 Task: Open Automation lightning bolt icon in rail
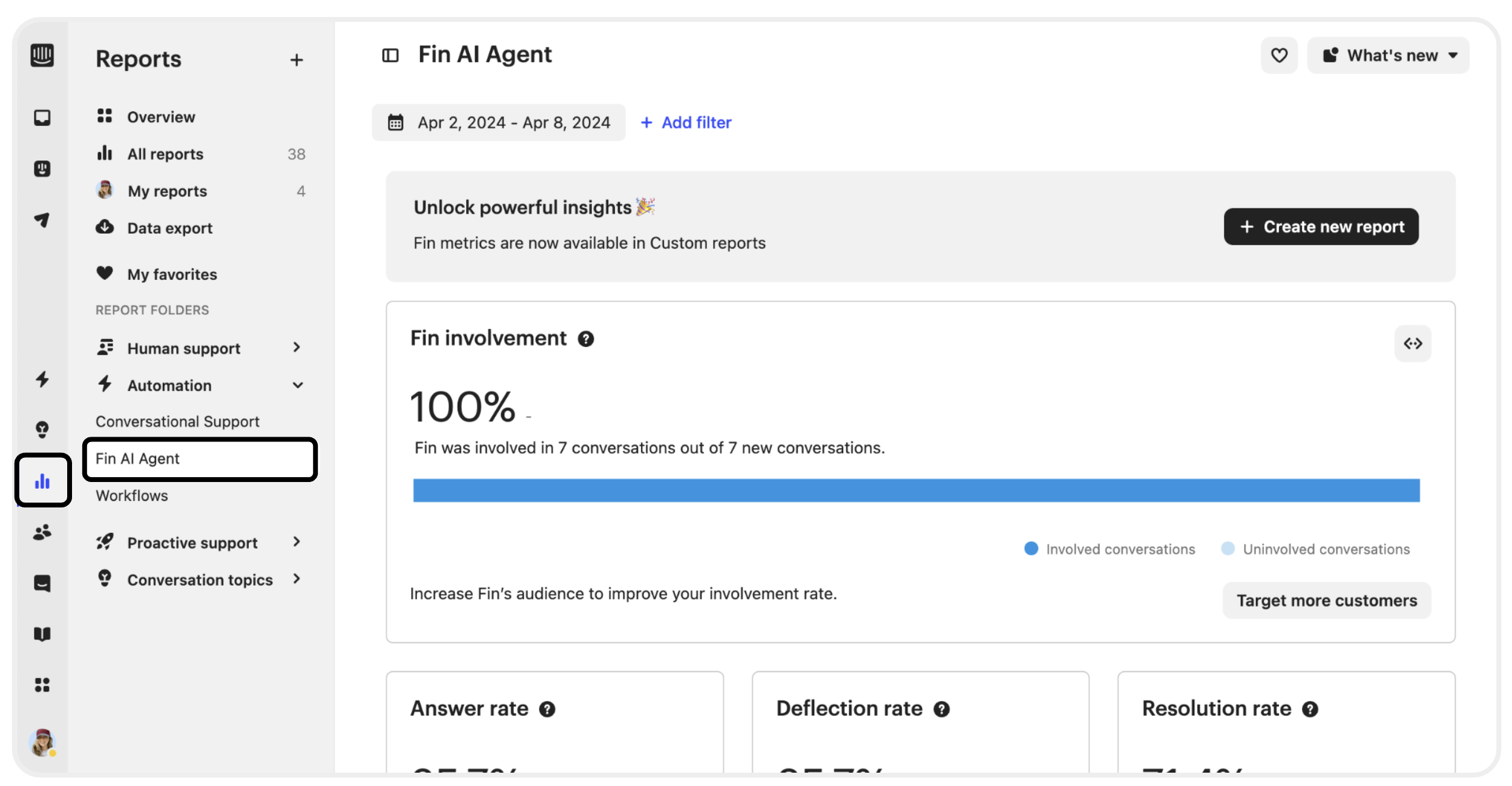pyautogui.click(x=42, y=380)
